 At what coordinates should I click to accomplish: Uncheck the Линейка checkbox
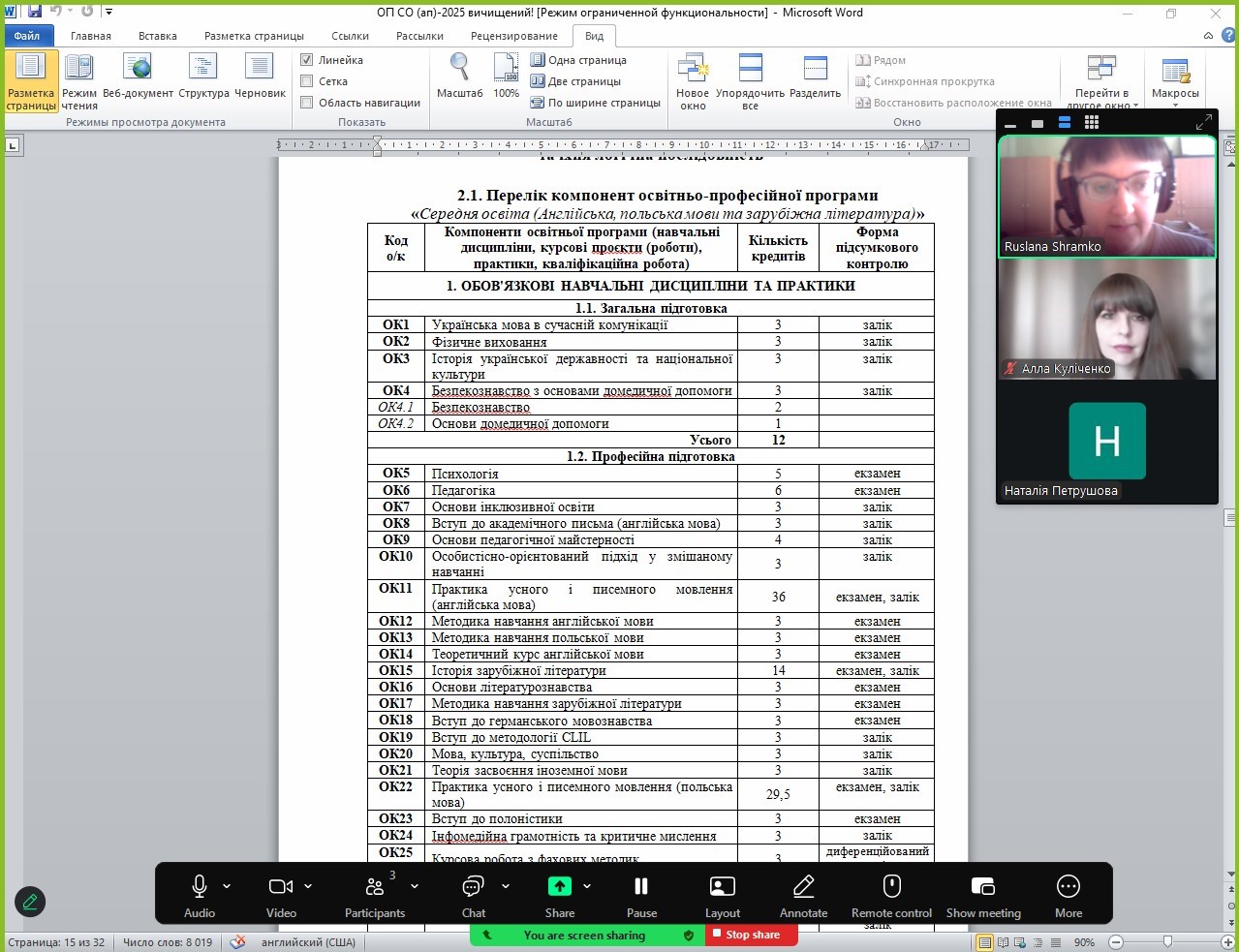pos(307,60)
